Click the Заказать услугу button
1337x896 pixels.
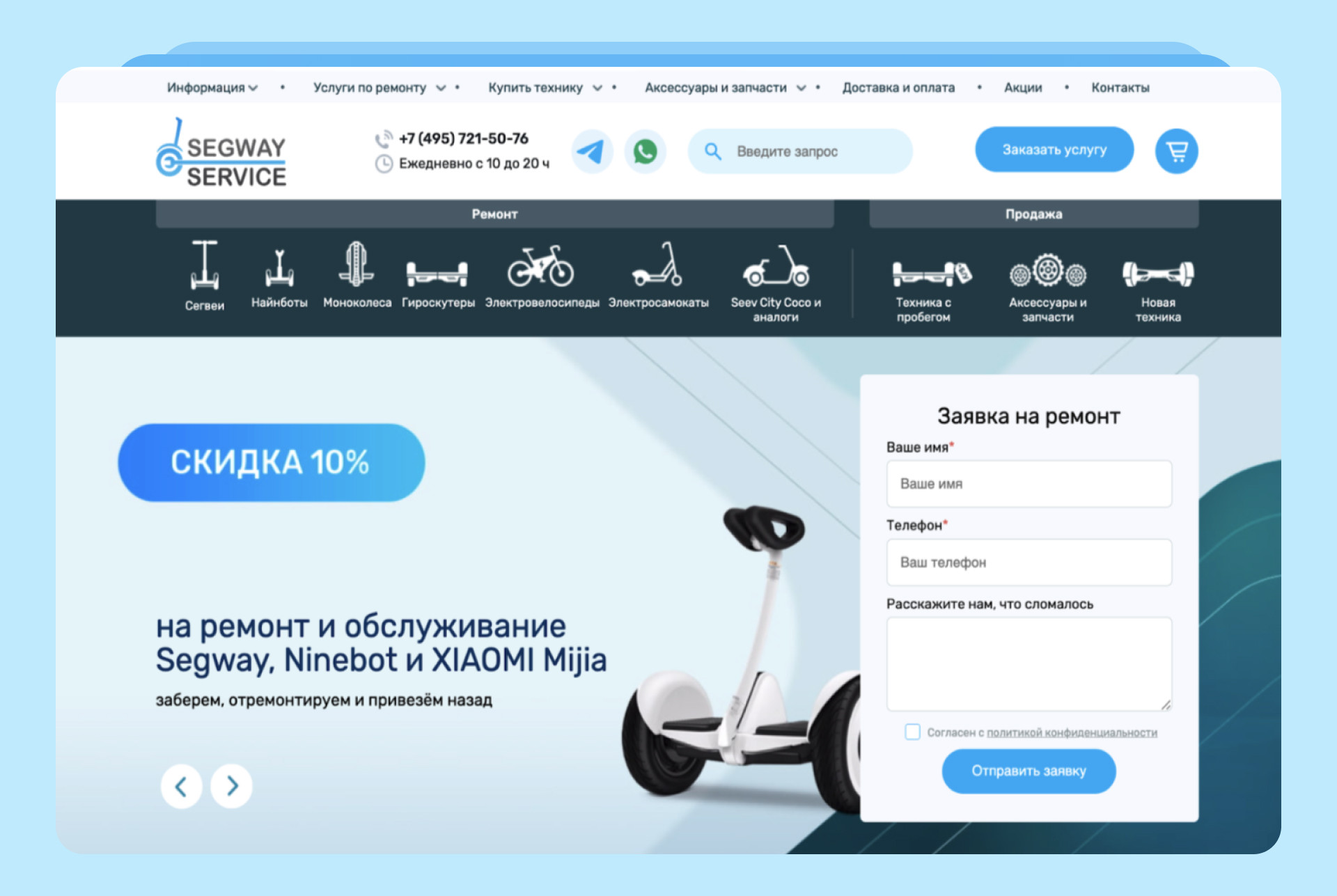pos(1054,150)
